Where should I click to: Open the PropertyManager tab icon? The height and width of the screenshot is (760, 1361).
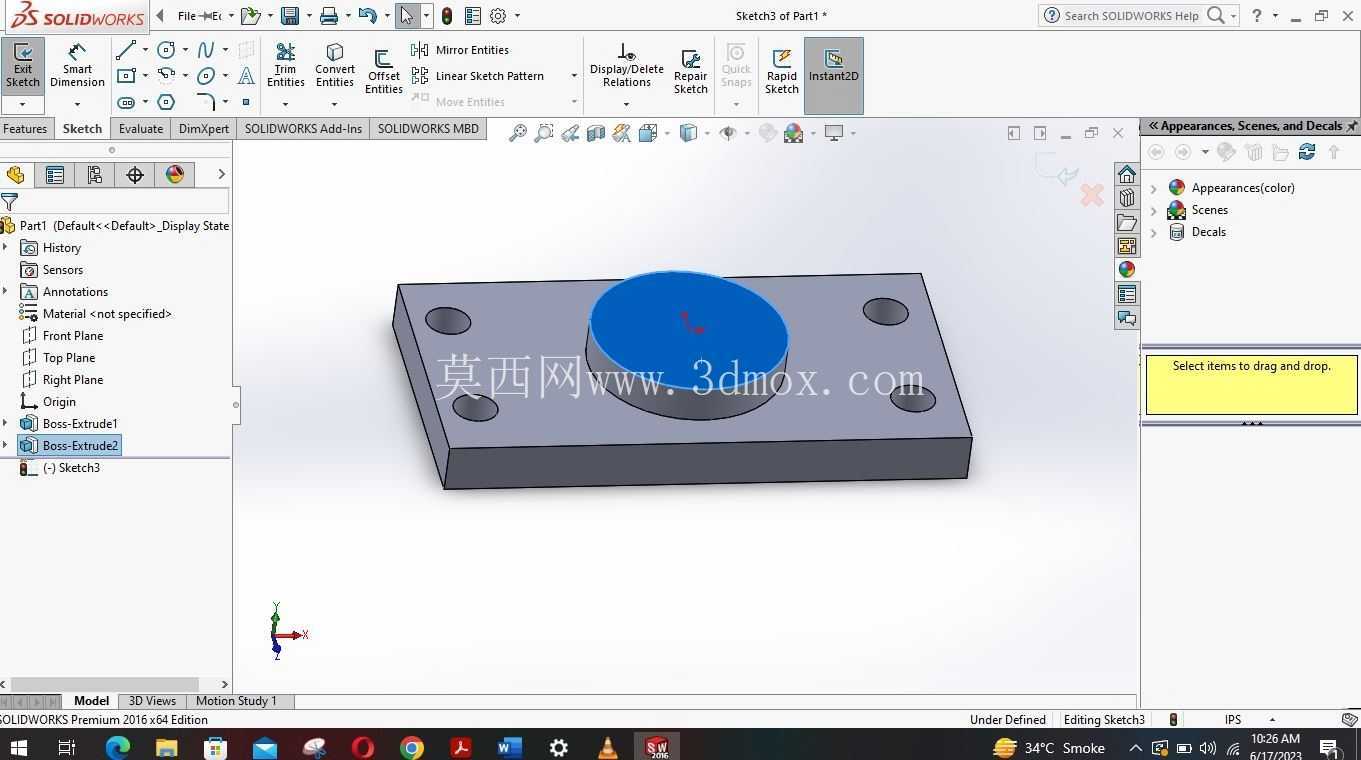(x=55, y=175)
